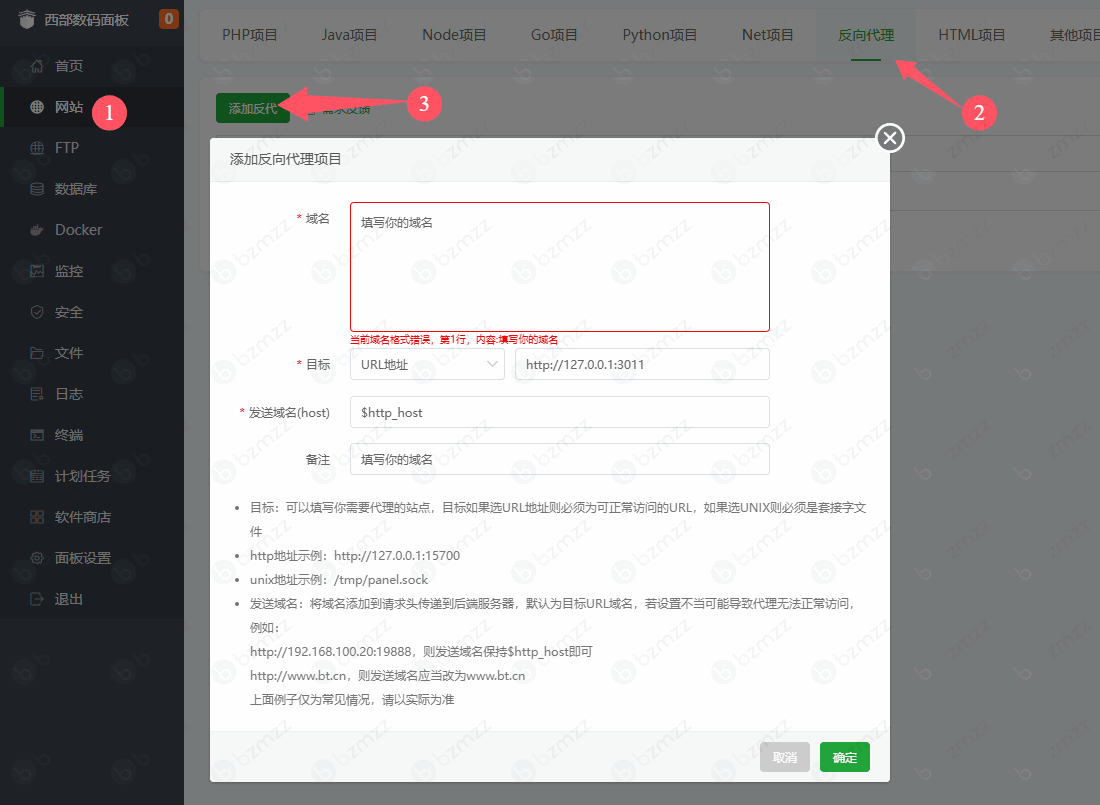
Task: Click the database icon beside 数据库
Action: [x=37, y=189]
